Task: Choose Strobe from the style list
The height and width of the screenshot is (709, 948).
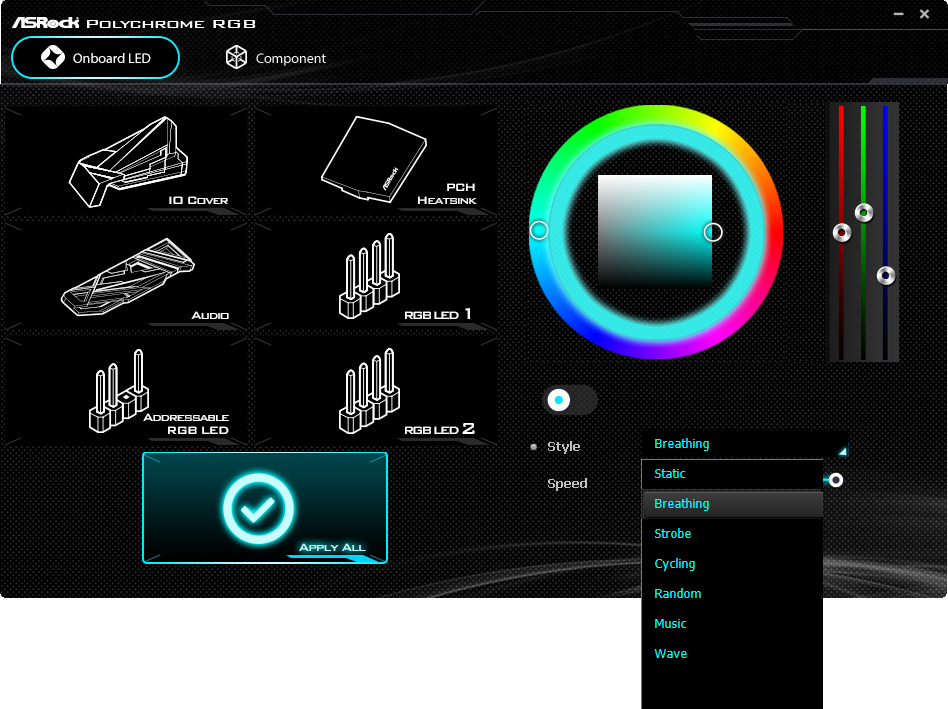Action: pyautogui.click(x=732, y=534)
